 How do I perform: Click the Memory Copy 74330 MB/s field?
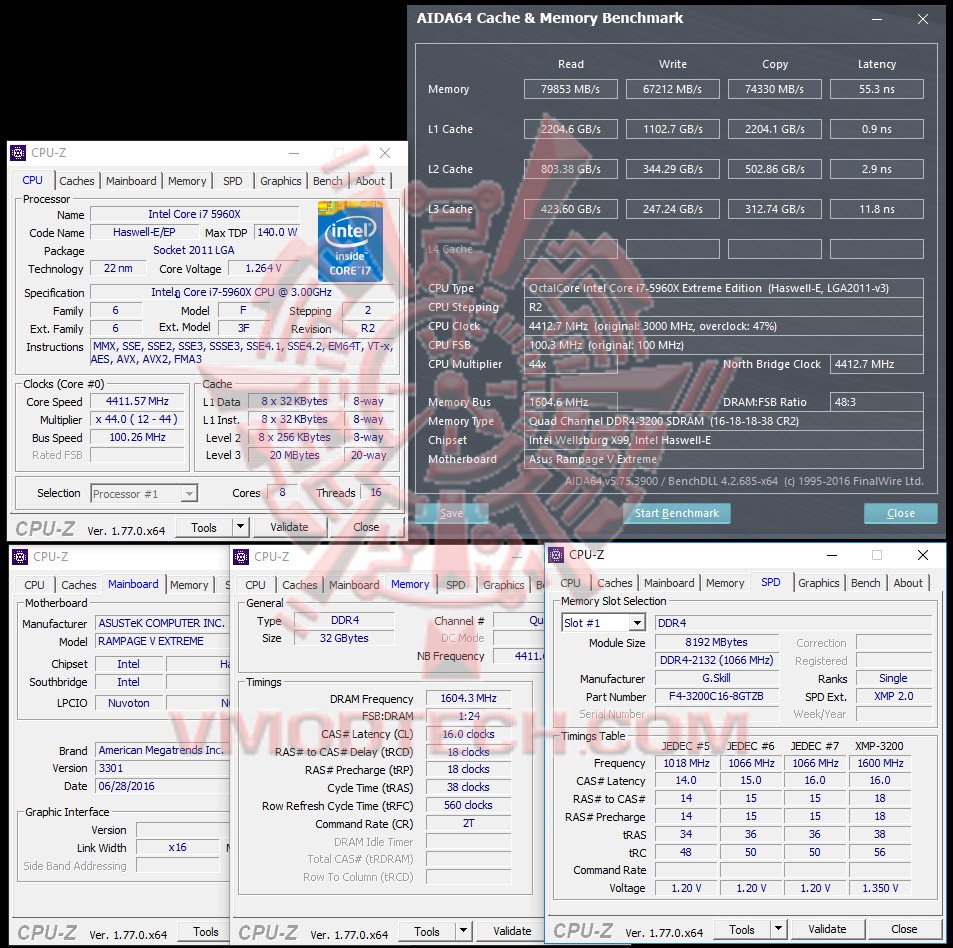[x=774, y=89]
